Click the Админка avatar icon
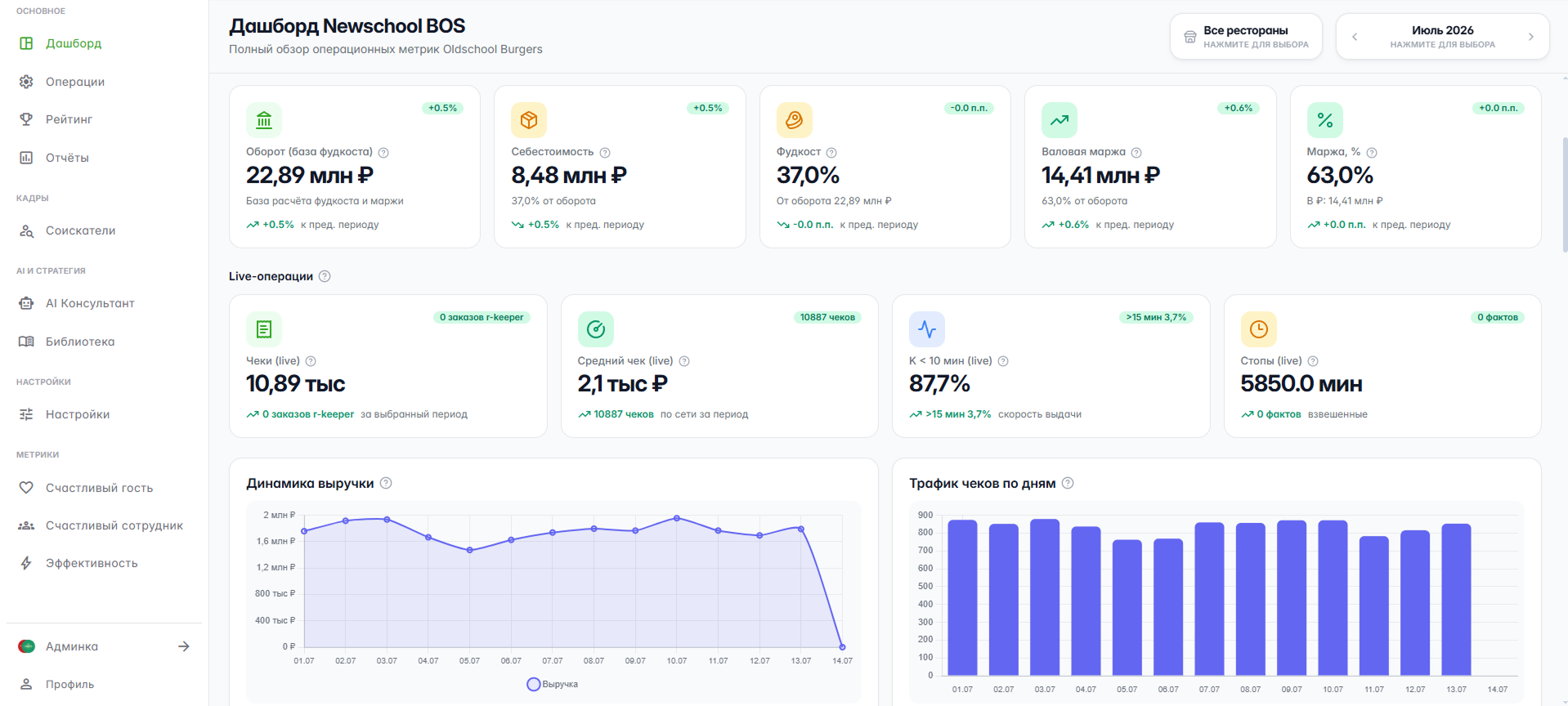The image size is (1568, 706). (x=26, y=646)
